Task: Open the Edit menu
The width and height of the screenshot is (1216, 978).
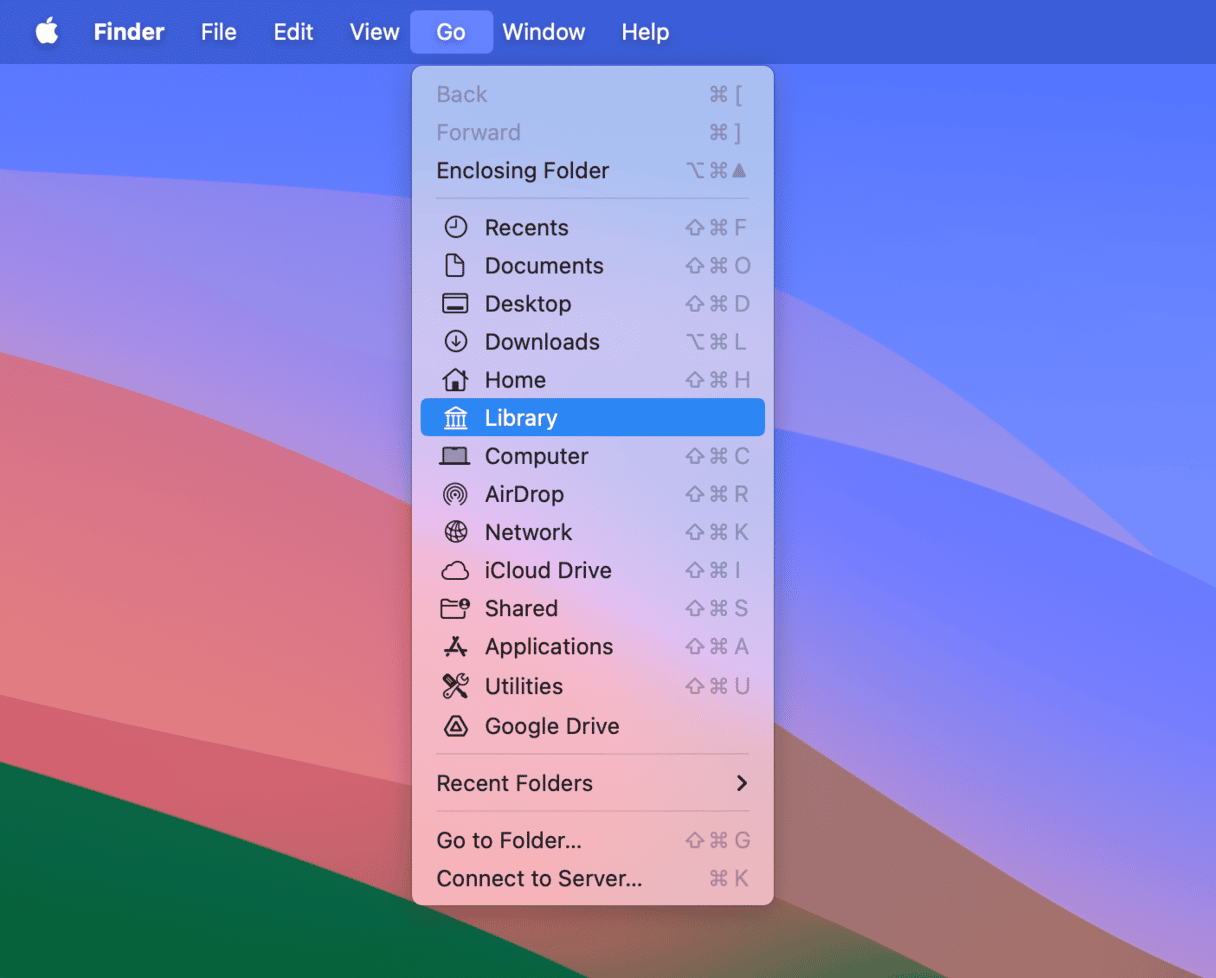Action: [293, 32]
